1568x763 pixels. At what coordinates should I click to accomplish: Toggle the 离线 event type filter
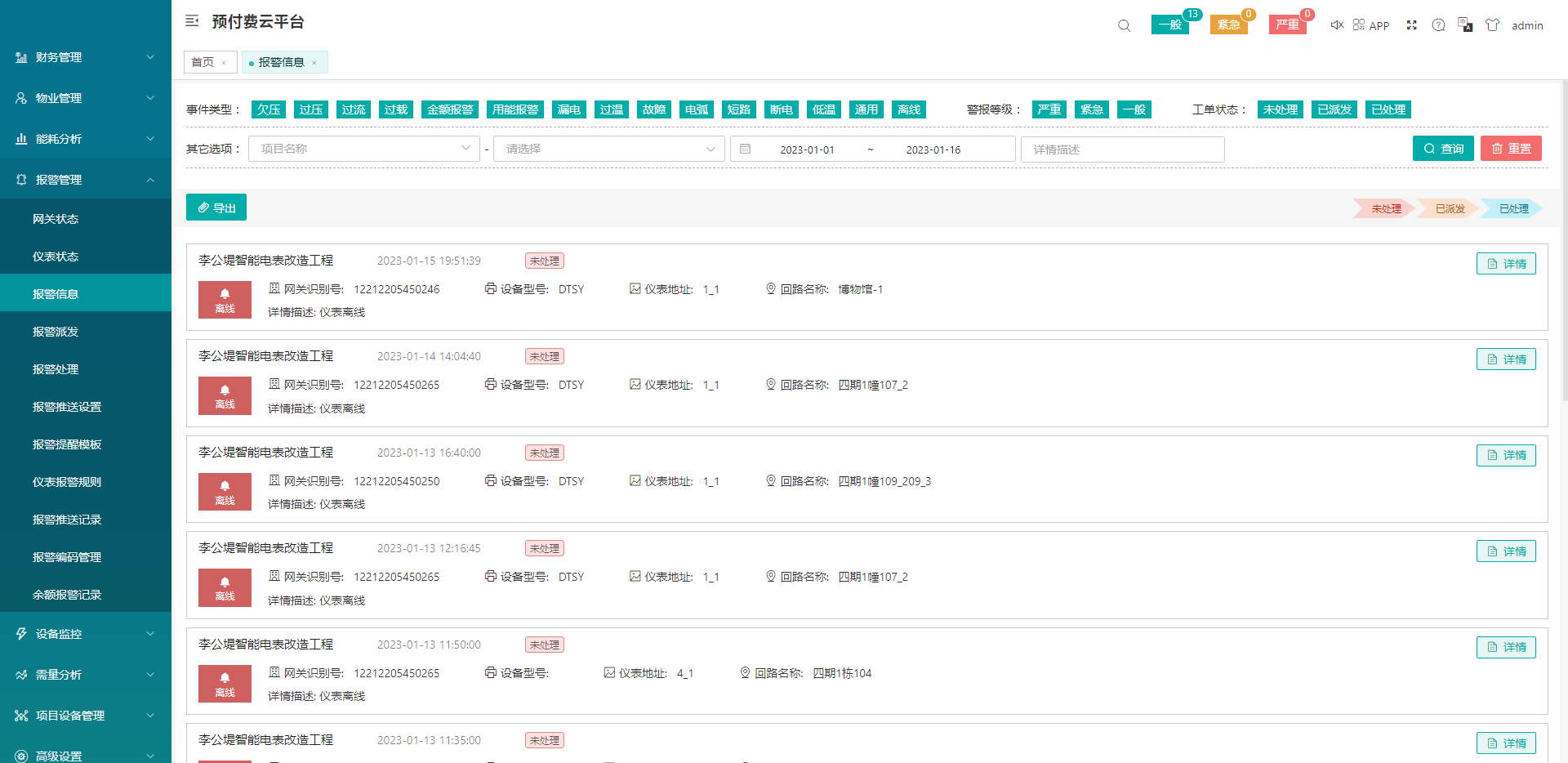click(x=909, y=109)
